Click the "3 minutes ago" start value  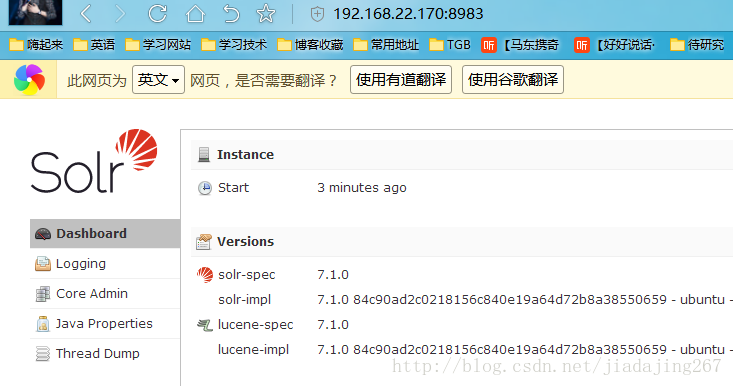point(362,188)
